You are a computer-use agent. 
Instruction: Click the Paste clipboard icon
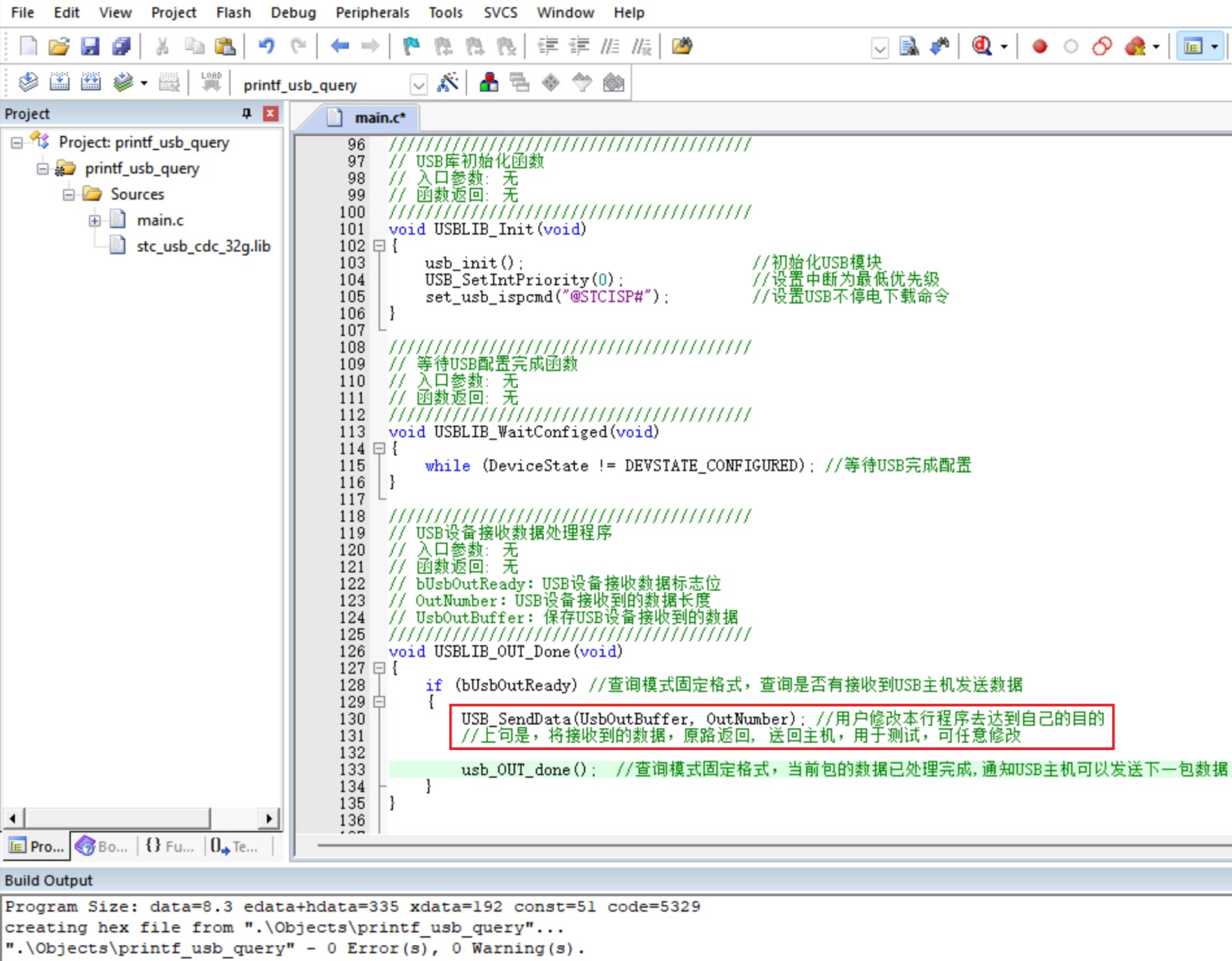pos(225,46)
